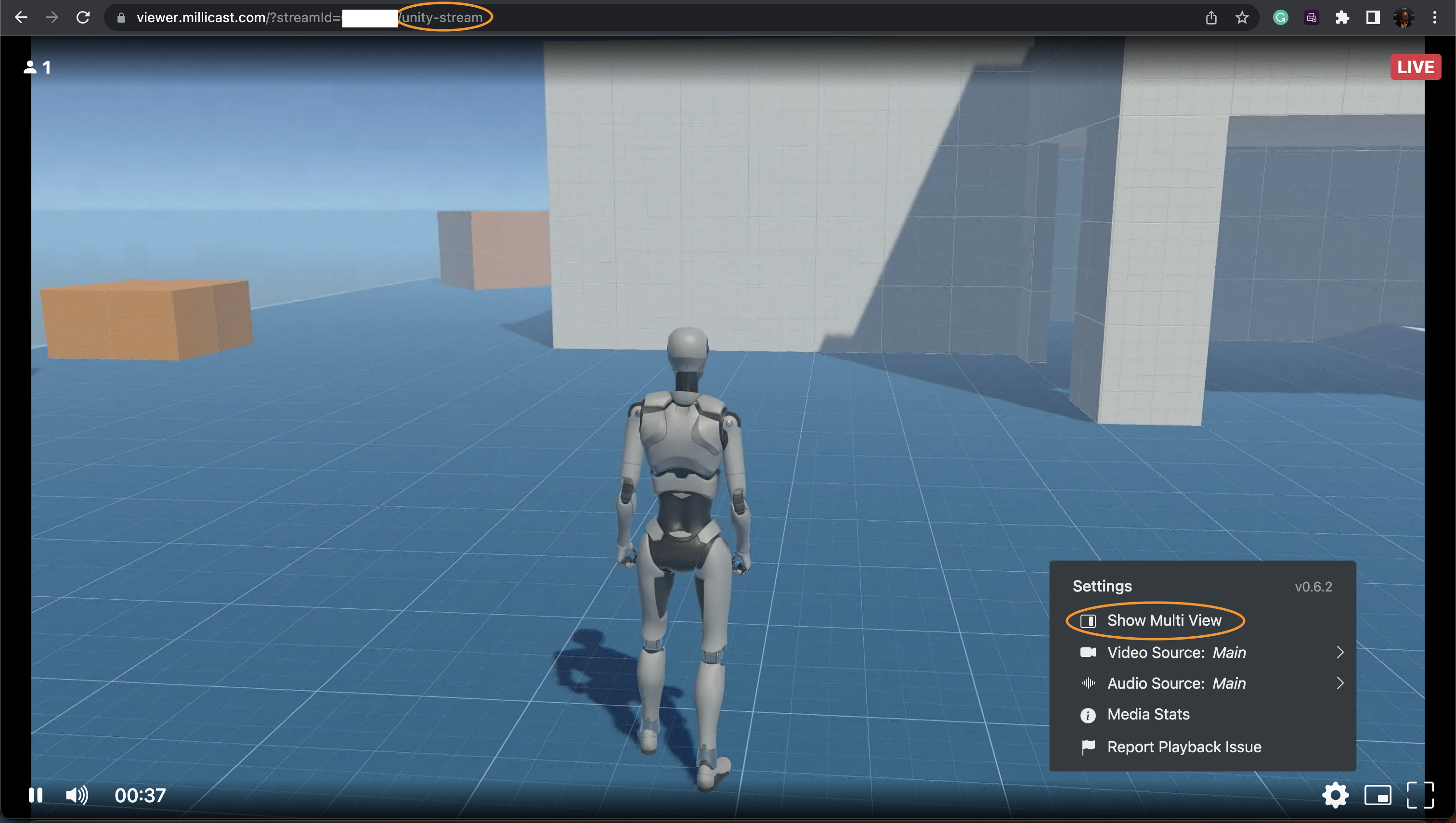Pause the live stream playback
This screenshot has width=1456, height=823.
point(36,795)
